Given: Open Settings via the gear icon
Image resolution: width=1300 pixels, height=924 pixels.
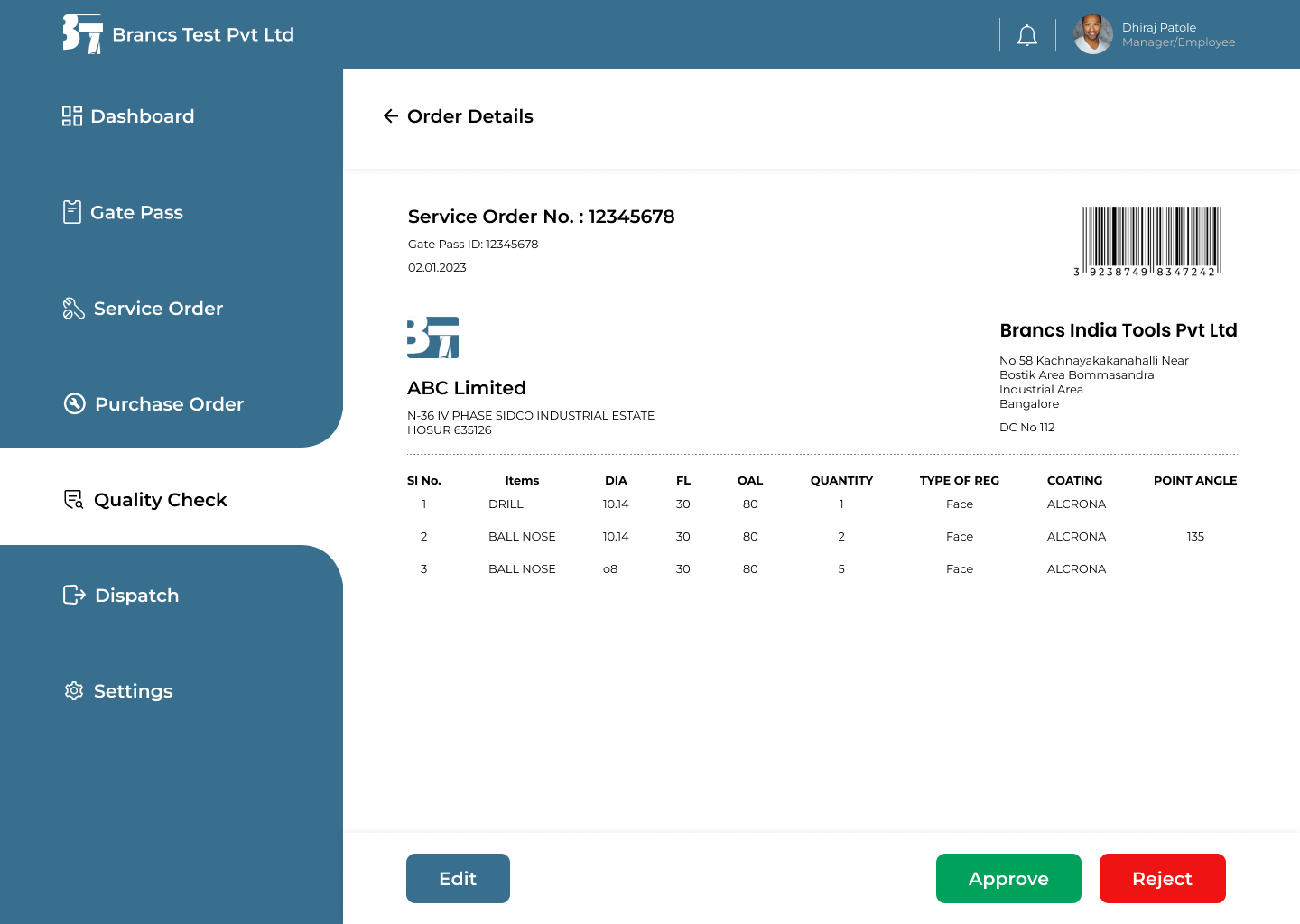Looking at the screenshot, I should (73, 690).
